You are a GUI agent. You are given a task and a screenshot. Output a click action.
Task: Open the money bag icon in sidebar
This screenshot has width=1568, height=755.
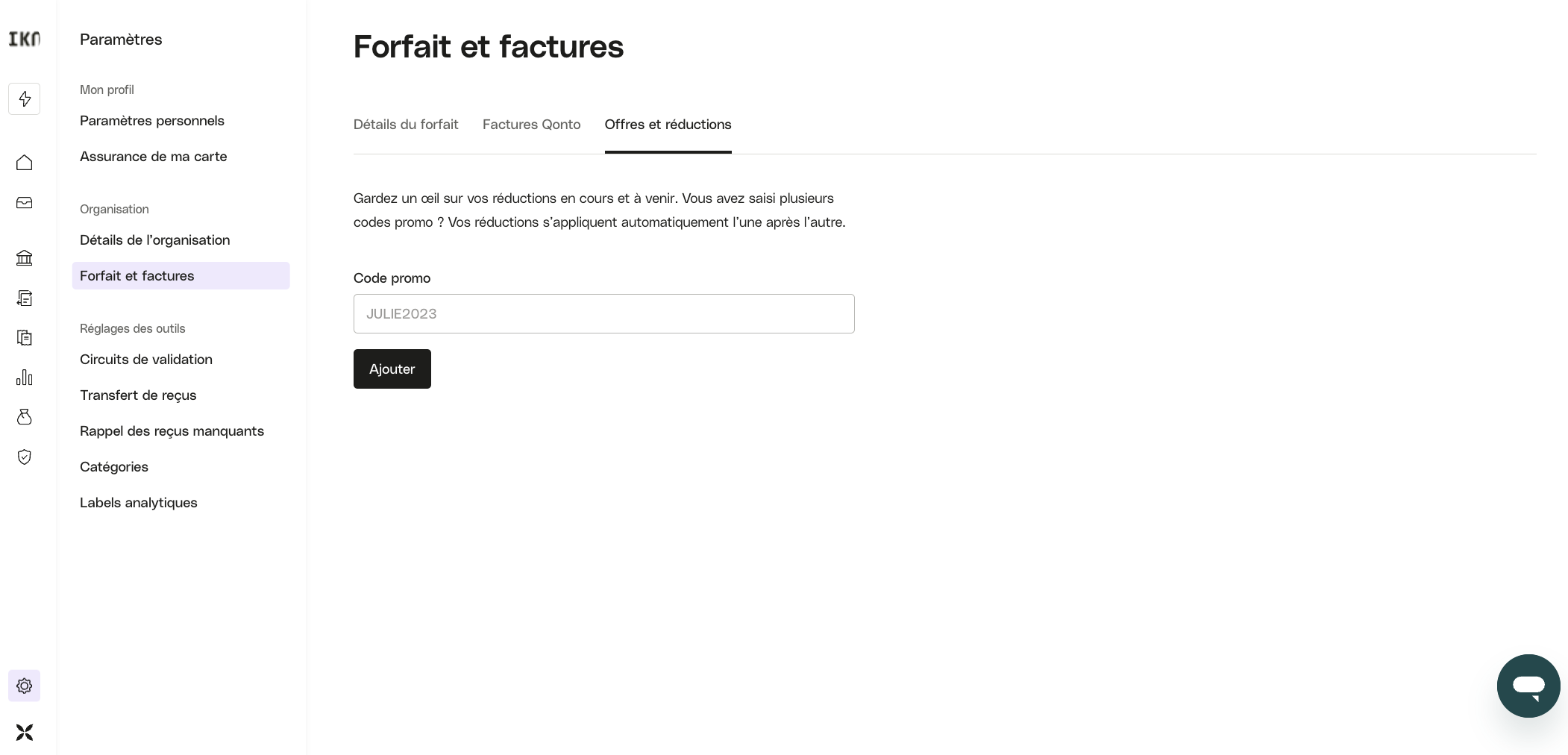(25, 417)
